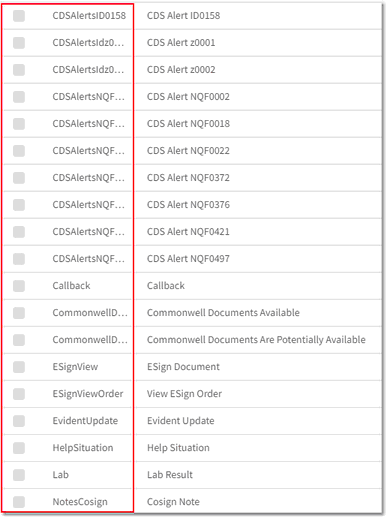Toggle the HelpSituation checkbox
387x518 pixels.
(19, 448)
